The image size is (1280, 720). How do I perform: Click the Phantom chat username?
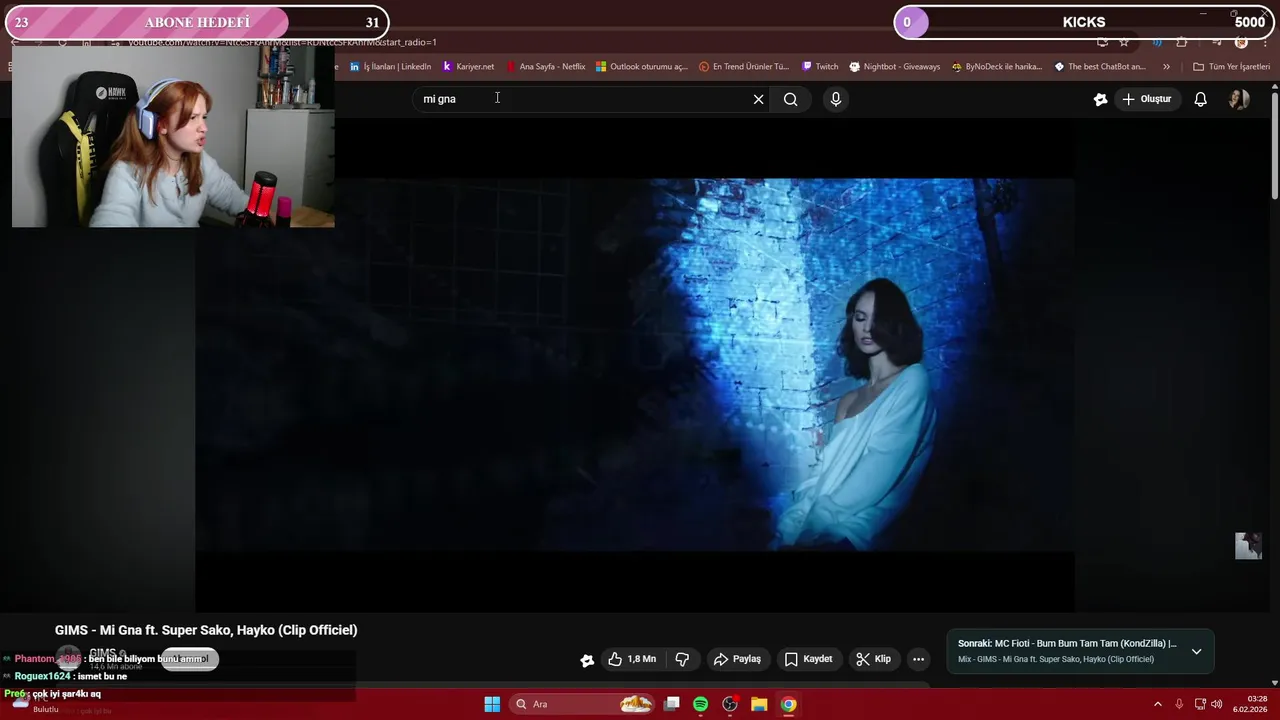(48, 659)
